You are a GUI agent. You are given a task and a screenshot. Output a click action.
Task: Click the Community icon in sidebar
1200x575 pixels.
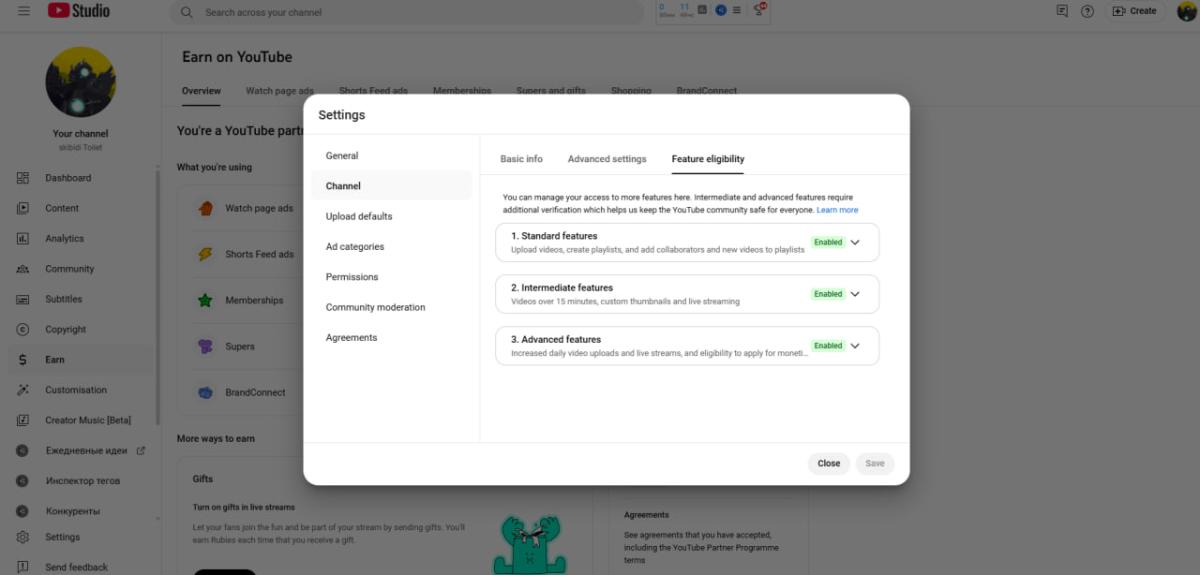click(23, 269)
